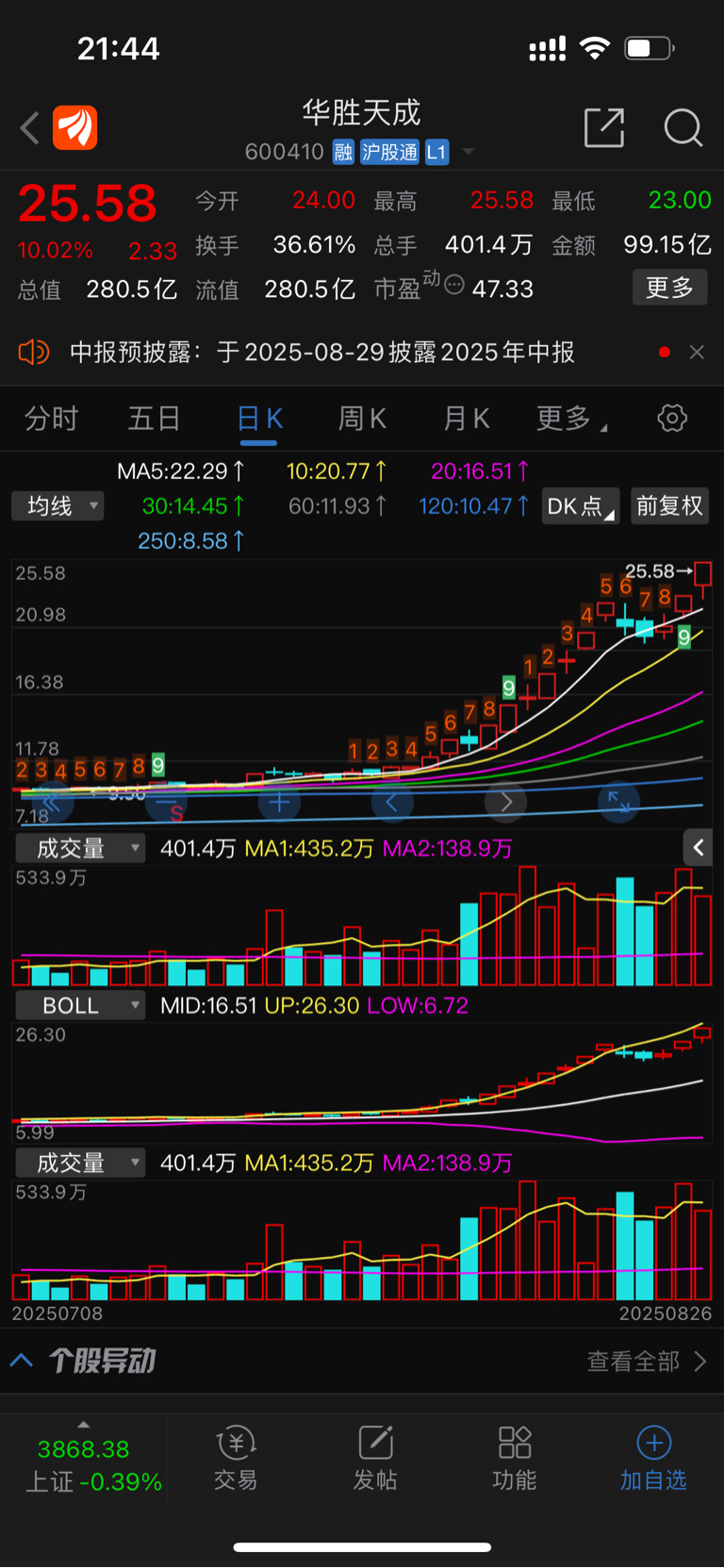Switch to 五日 tab
724x1568 pixels.
[154, 418]
